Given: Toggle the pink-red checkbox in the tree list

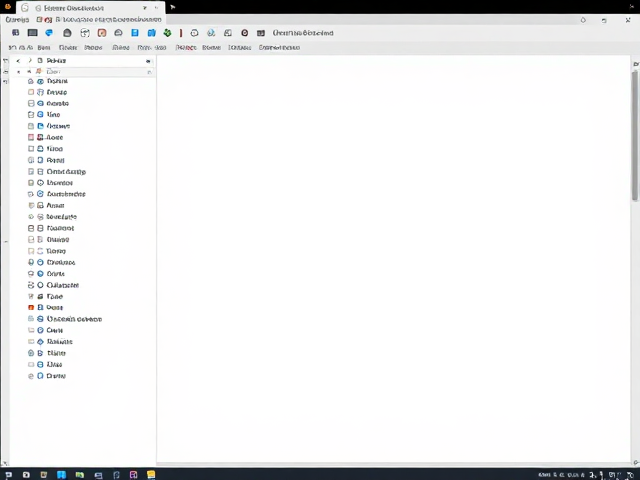Looking at the screenshot, I should coord(31,137).
